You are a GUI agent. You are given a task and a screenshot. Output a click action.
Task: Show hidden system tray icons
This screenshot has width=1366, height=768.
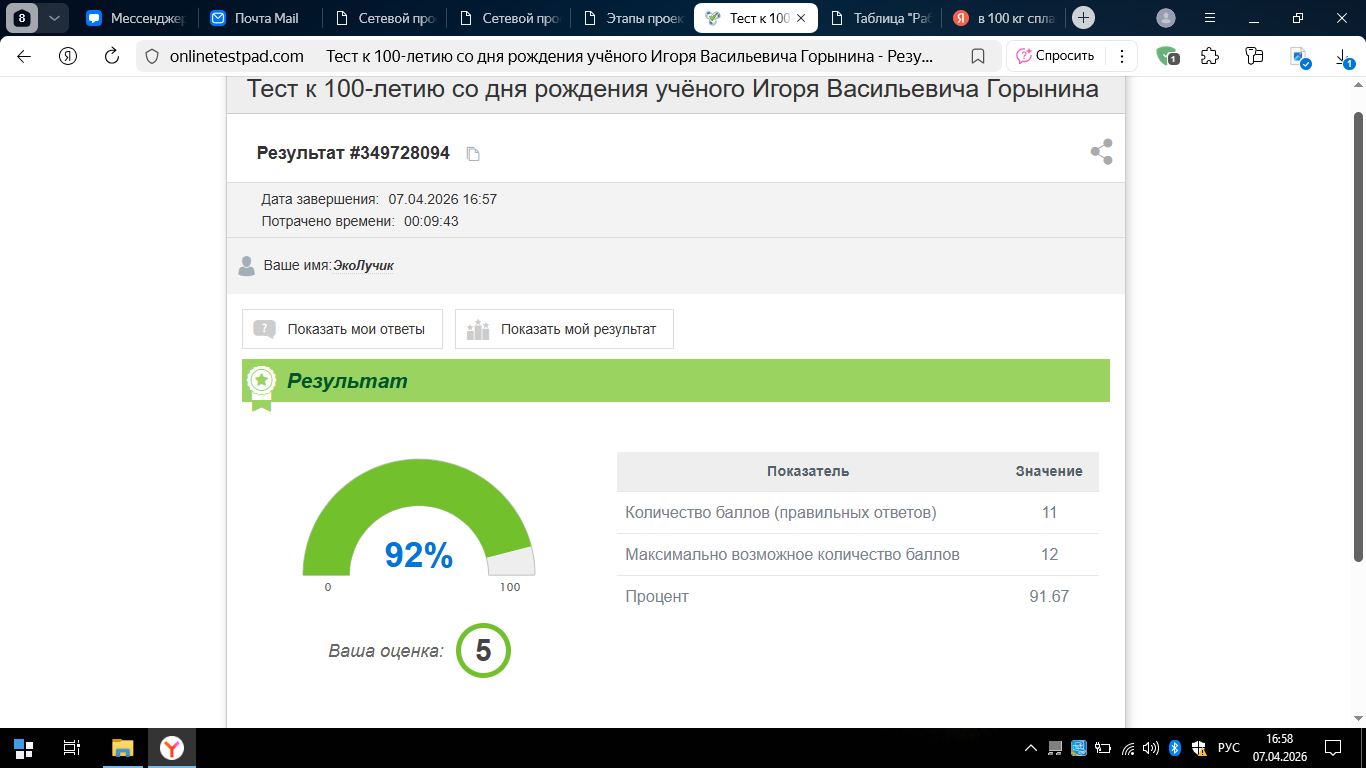click(x=1031, y=748)
